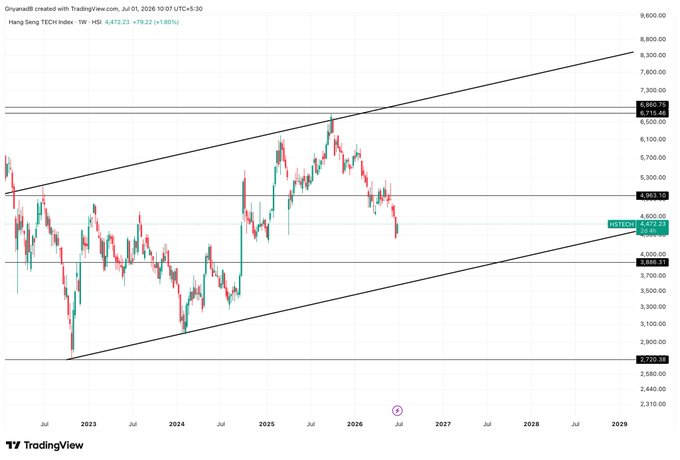Click the 2,580.00 price axis label
Image resolution: width=680 pixels, height=460 pixels.
point(653,374)
